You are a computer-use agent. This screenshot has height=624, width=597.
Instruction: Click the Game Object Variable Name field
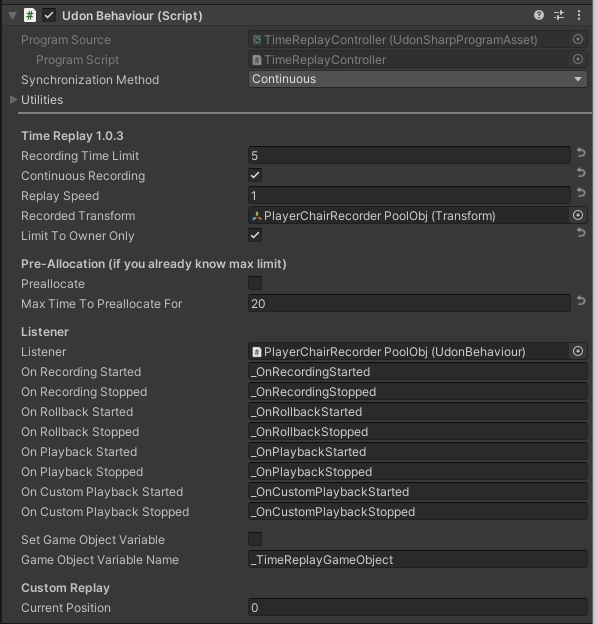point(418,560)
